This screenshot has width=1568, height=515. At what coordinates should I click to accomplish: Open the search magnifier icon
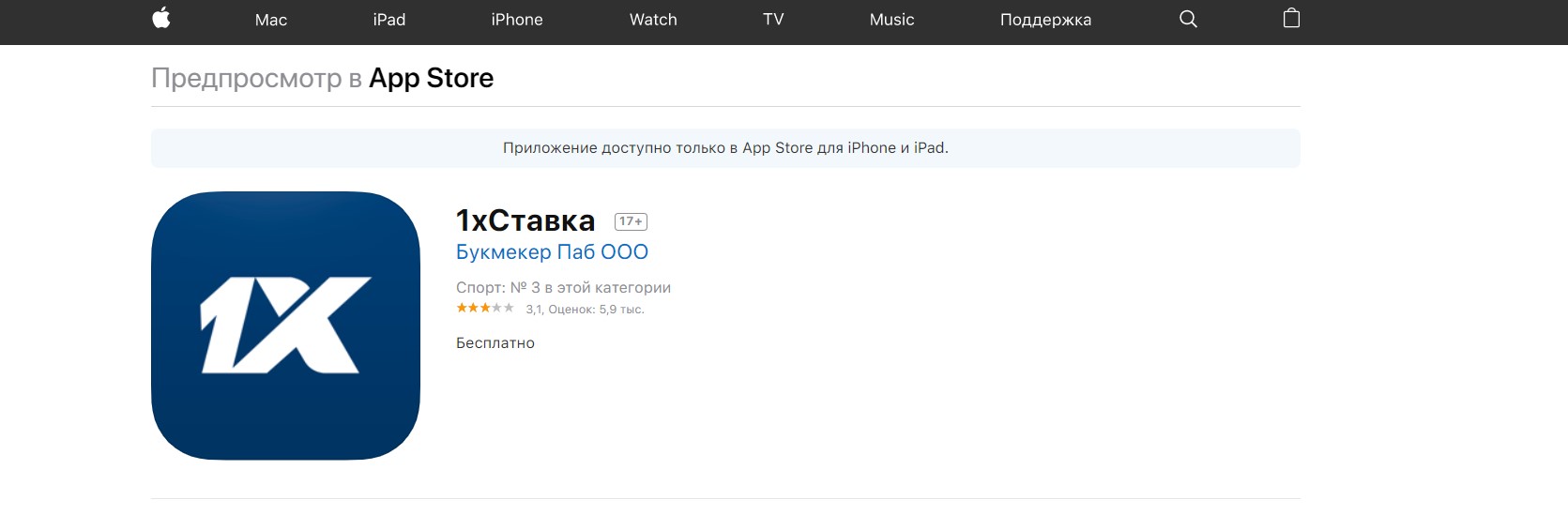point(1188,19)
